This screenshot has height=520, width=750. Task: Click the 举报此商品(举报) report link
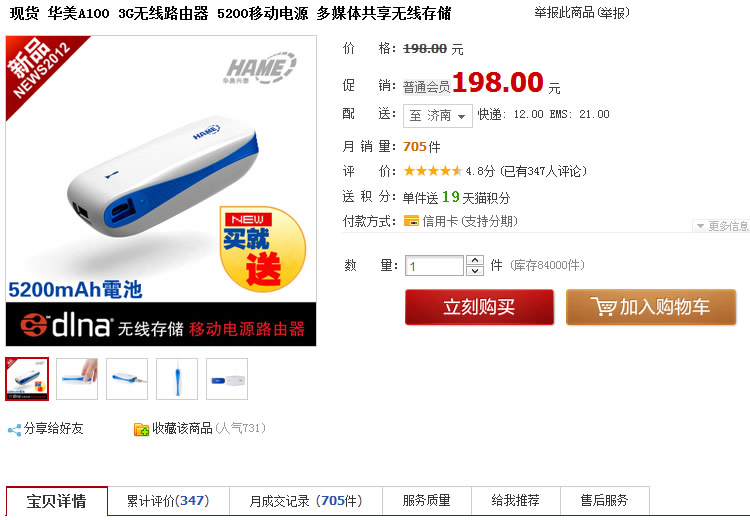pyautogui.click(x=582, y=12)
